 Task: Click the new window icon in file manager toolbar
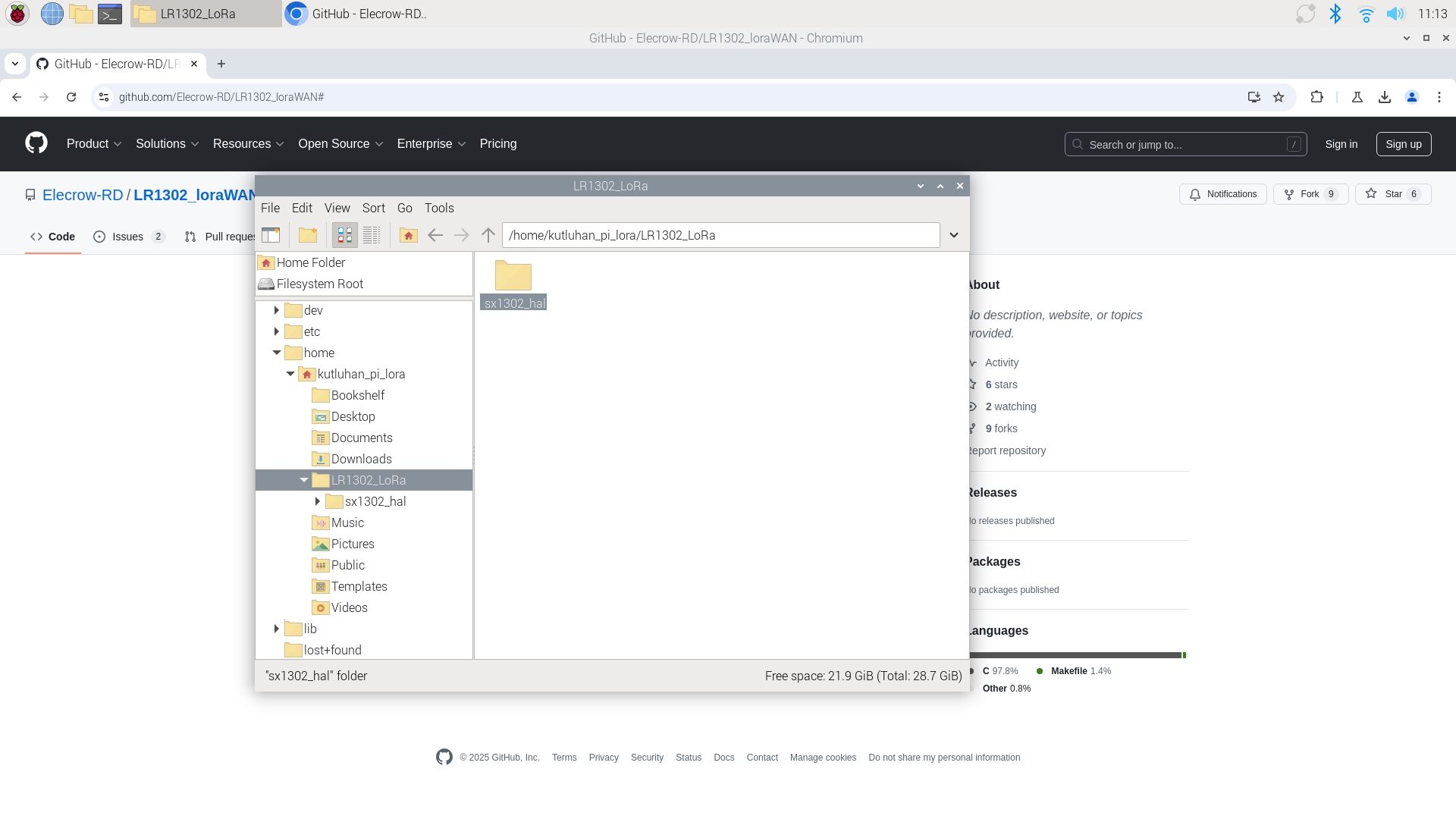[271, 235]
